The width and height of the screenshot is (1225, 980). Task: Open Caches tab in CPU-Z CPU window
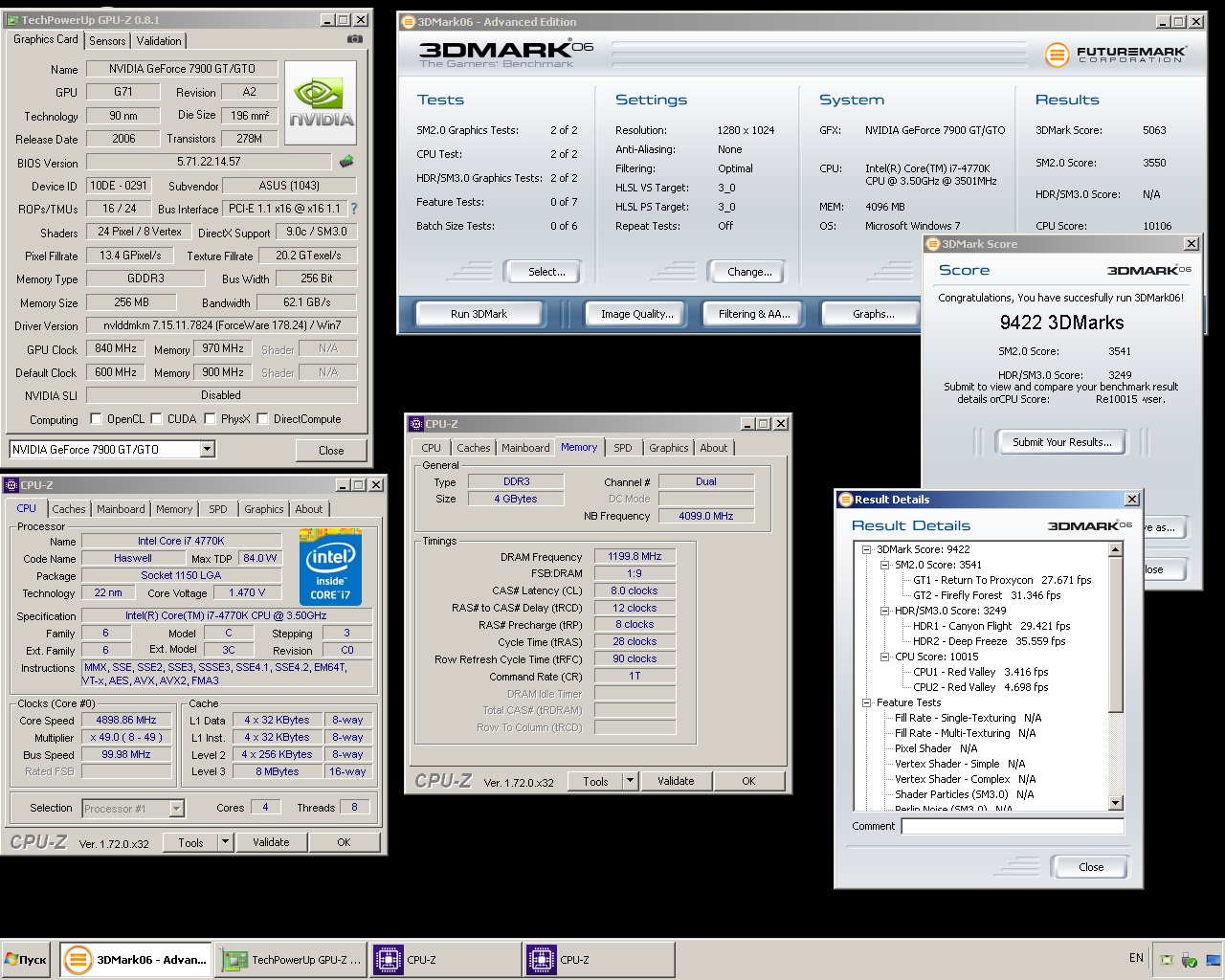(x=69, y=509)
